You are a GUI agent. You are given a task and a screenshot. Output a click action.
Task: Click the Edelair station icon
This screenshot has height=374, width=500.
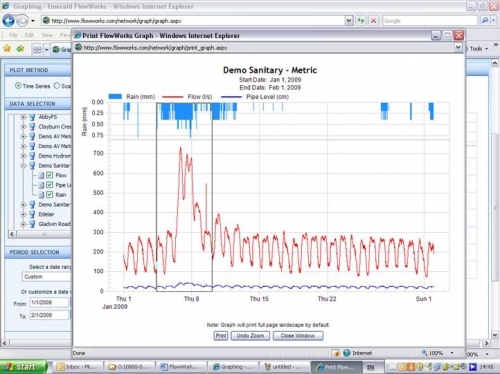[32, 214]
